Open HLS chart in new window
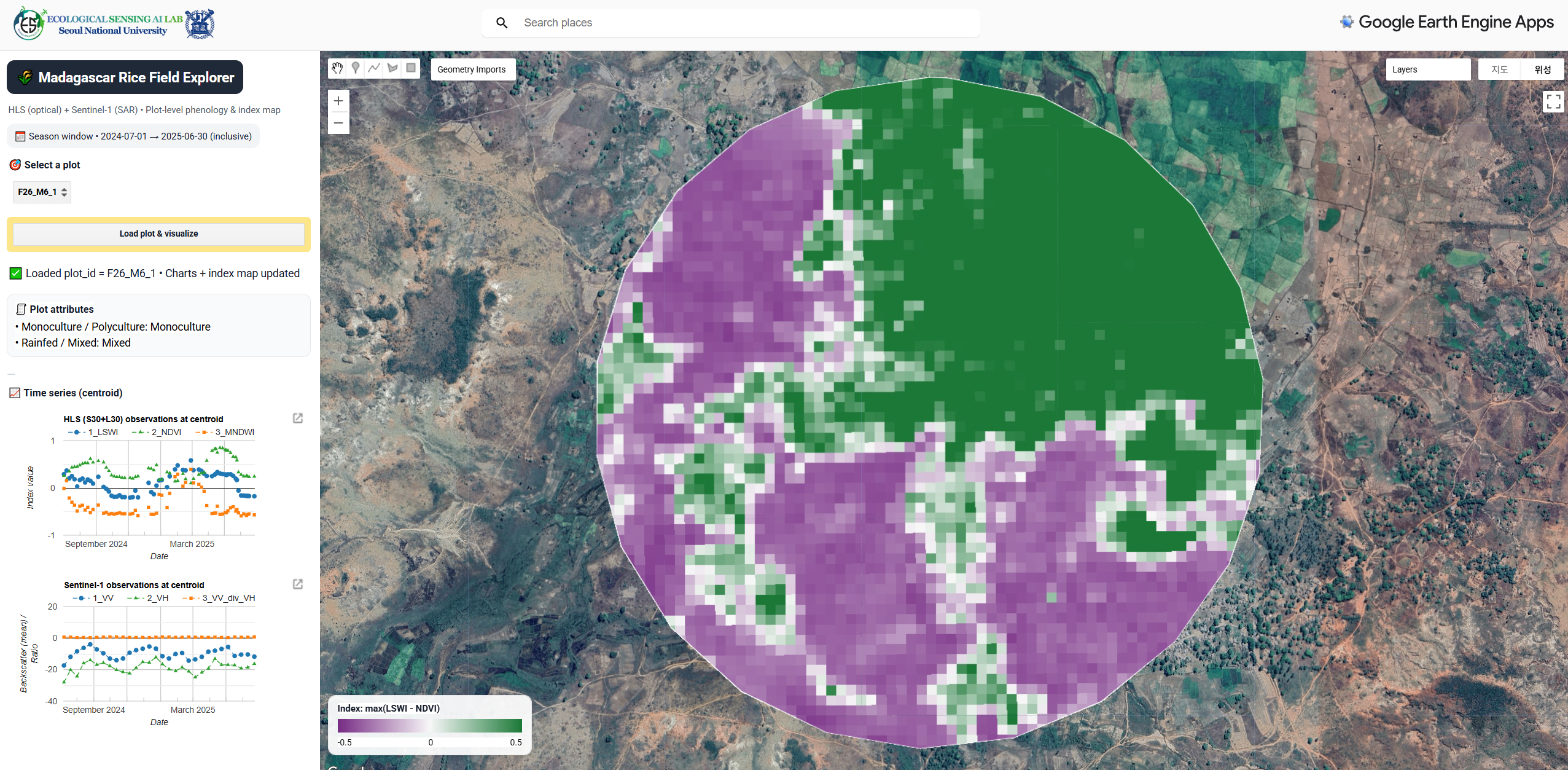 tap(298, 418)
